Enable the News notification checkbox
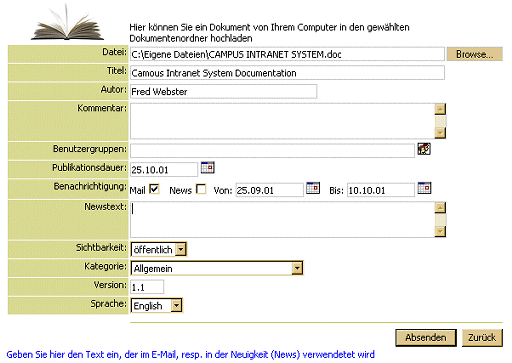The height and width of the screenshot is (363, 512). coord(201,189)
